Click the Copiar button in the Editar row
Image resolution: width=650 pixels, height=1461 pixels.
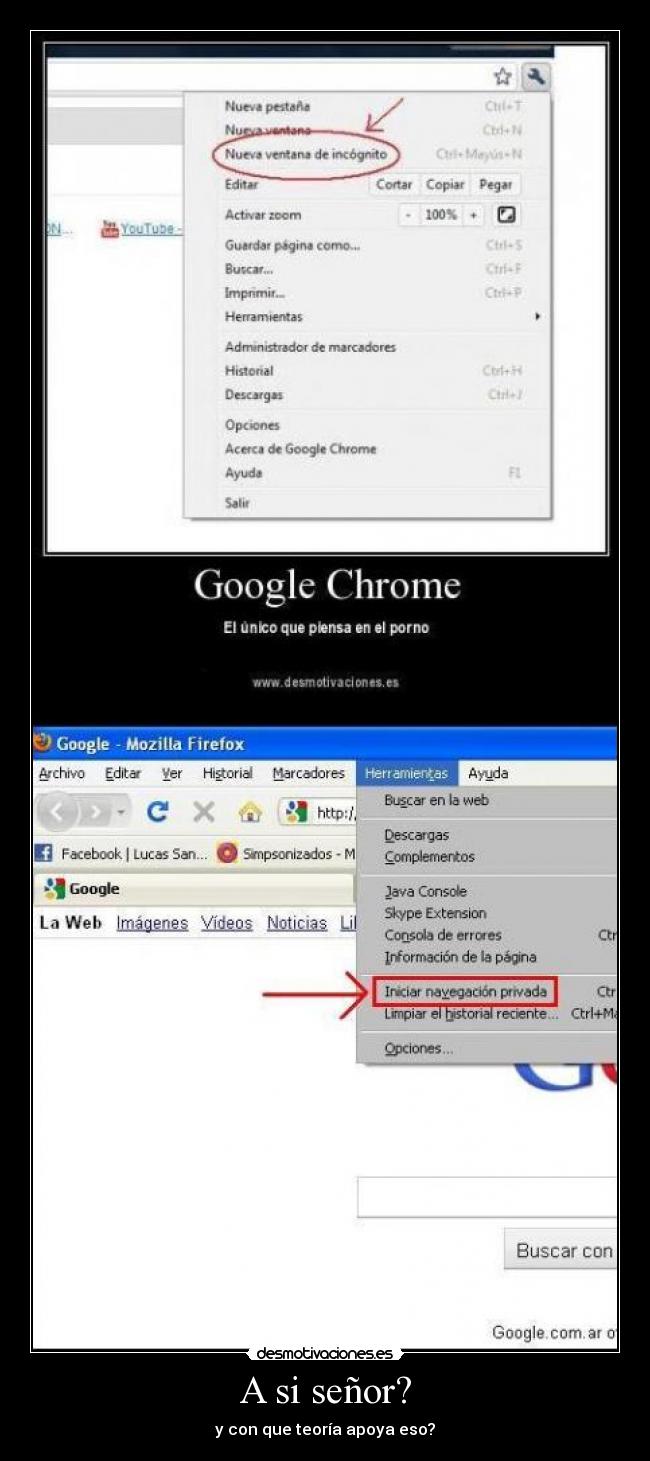tap(445, 185)
